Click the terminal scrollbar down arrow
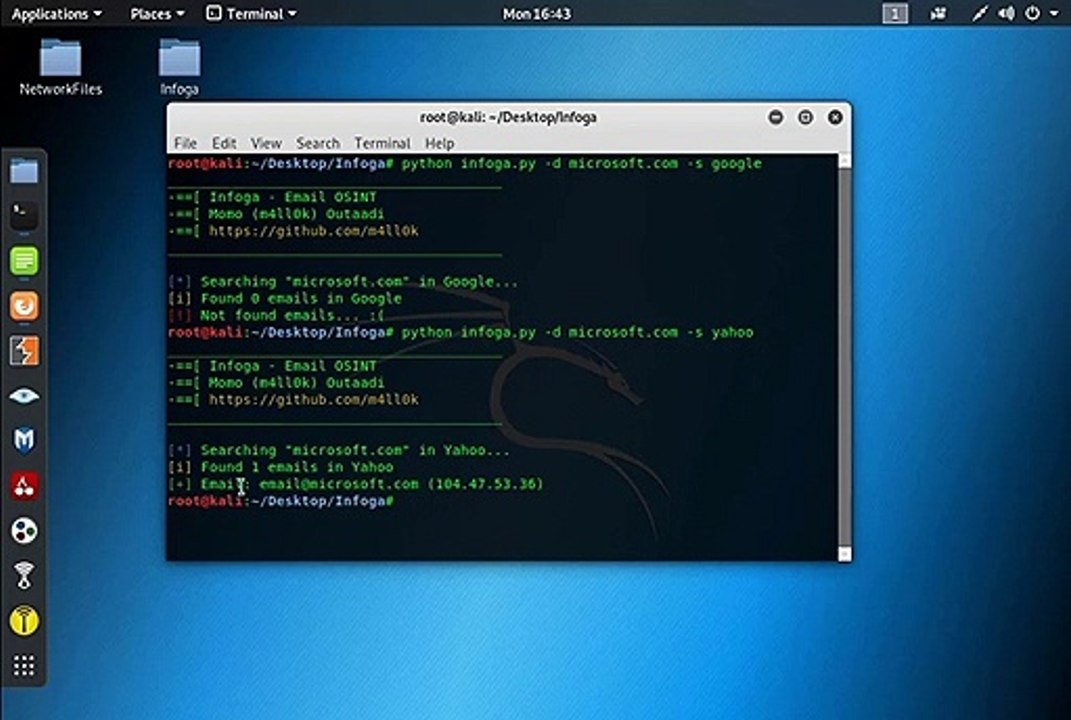This screenshot has width=1071, height=720. tap(844, 554)
